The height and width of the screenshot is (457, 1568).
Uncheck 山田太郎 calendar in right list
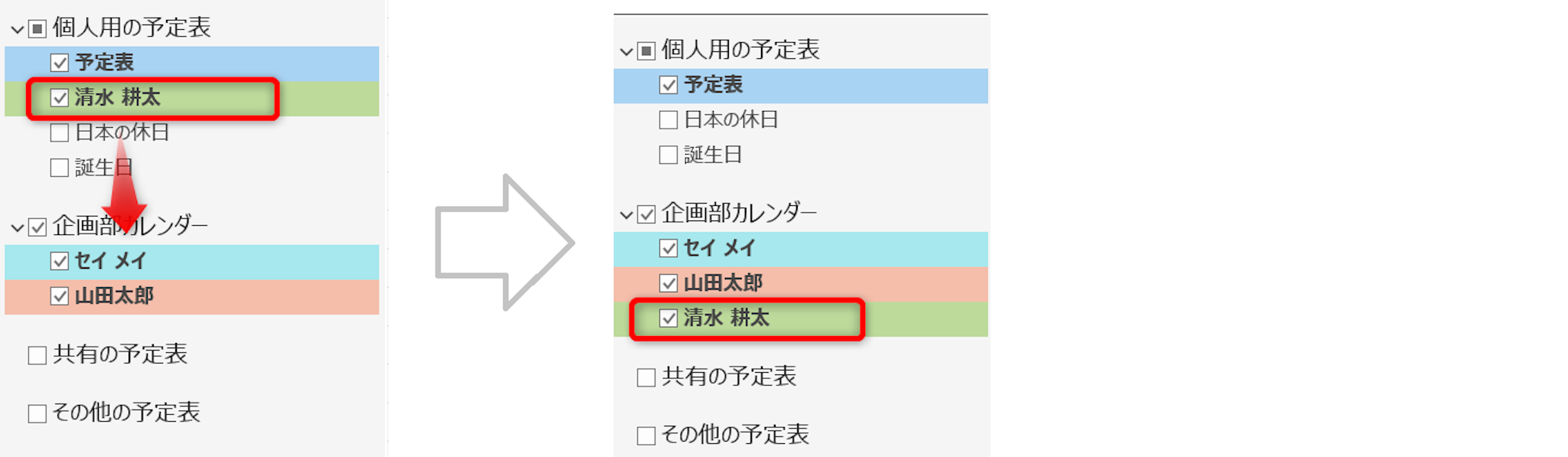click(x=668, y=283)
